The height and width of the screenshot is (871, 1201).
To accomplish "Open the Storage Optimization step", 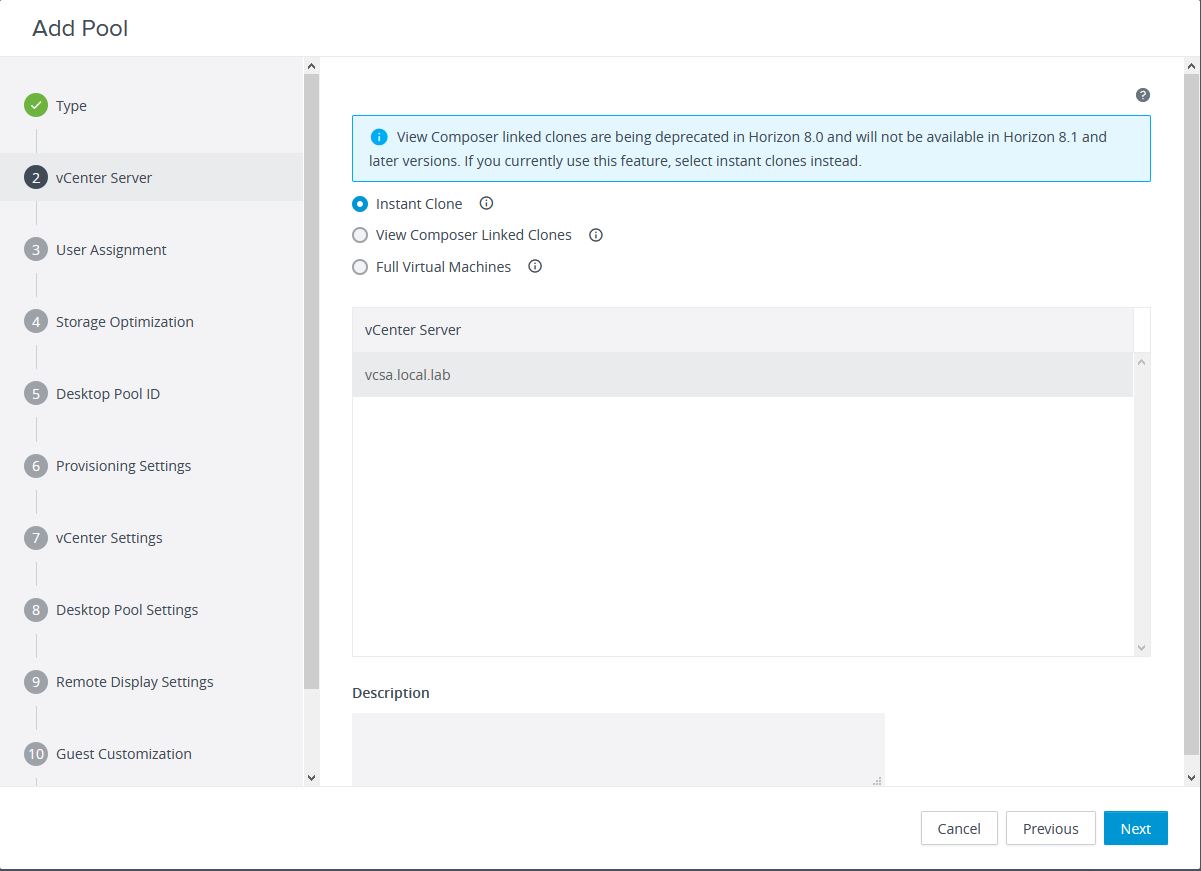I will pyautogui.click(x=125, y=322).
